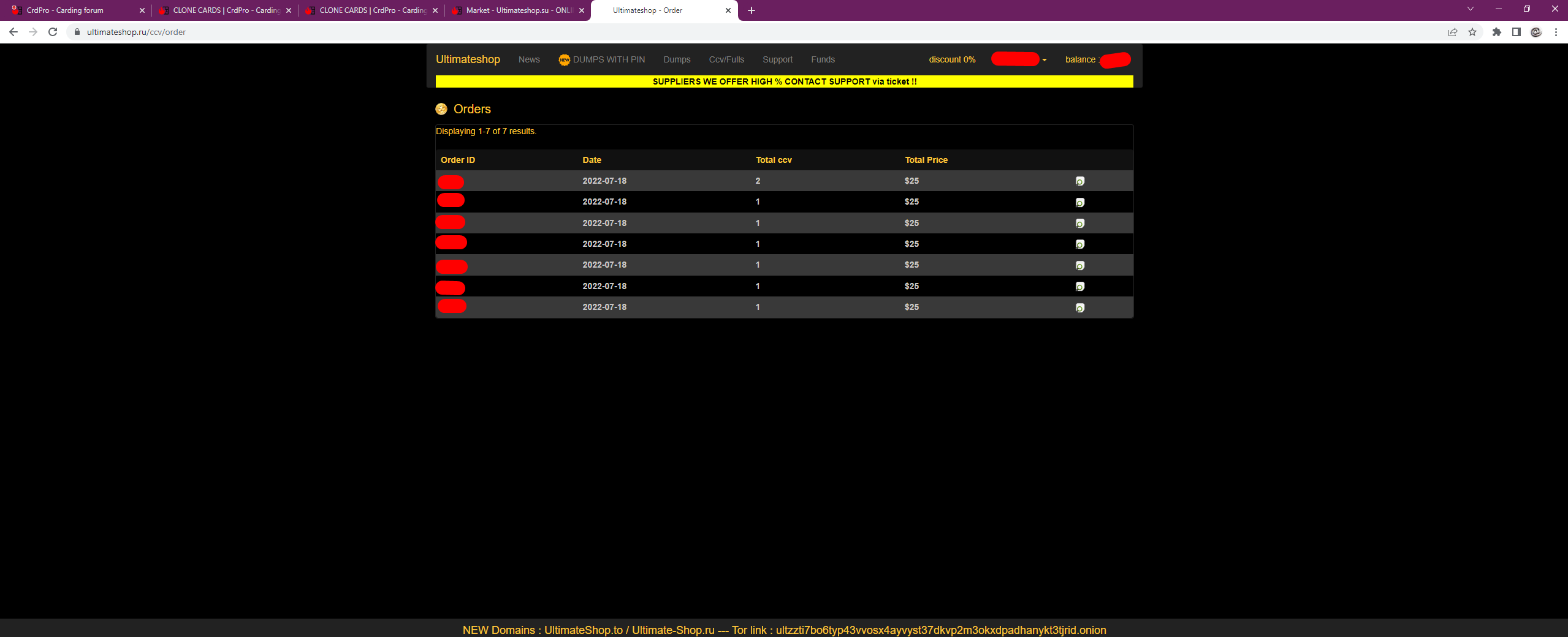
Task: Expand the redacted username account dropdown
Action: [x=1044, y=60]
